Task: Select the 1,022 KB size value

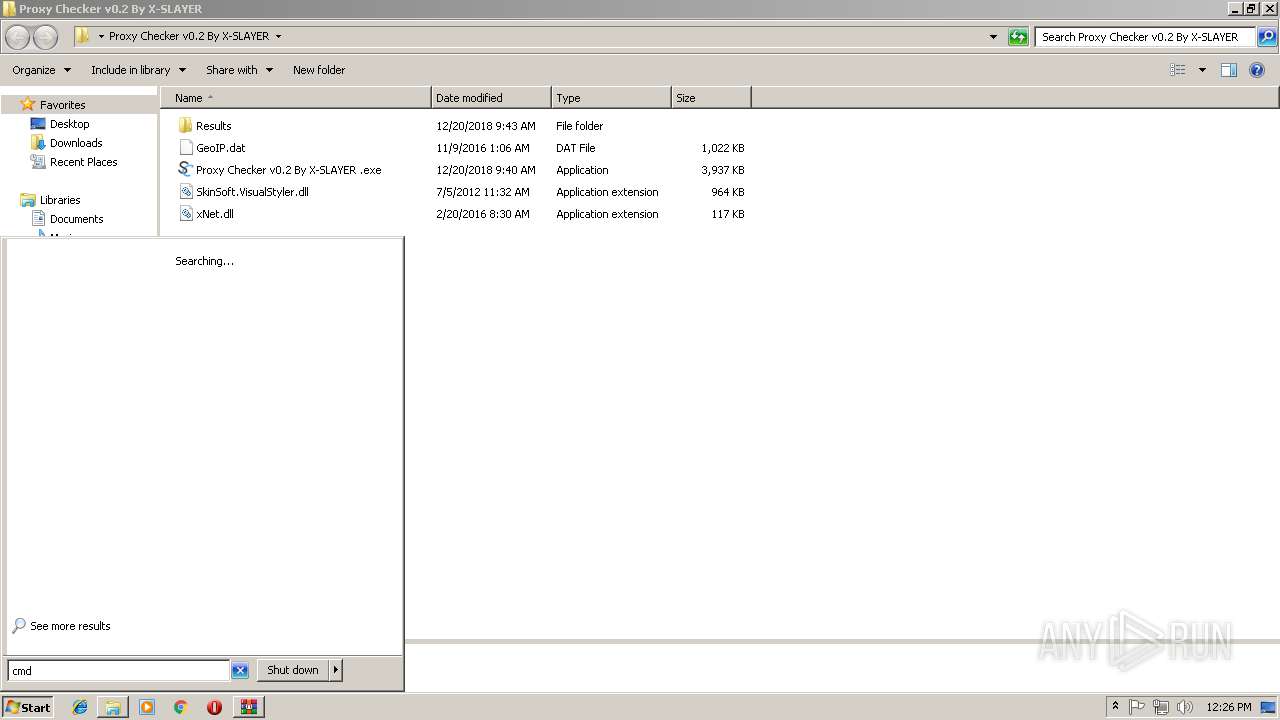Action: pyautogui.click(x=723, y=148)
